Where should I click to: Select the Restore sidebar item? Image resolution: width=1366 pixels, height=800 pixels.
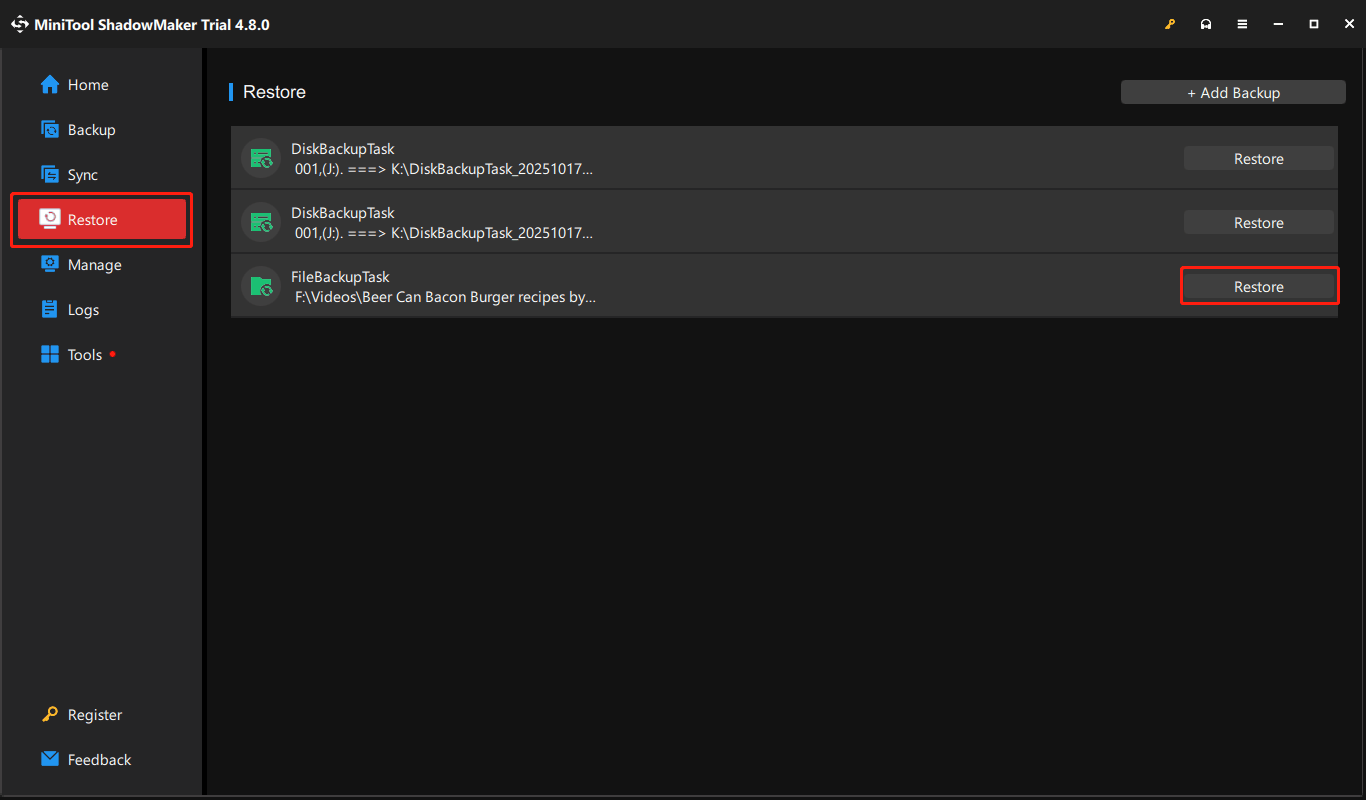click(x=101, y=220)
